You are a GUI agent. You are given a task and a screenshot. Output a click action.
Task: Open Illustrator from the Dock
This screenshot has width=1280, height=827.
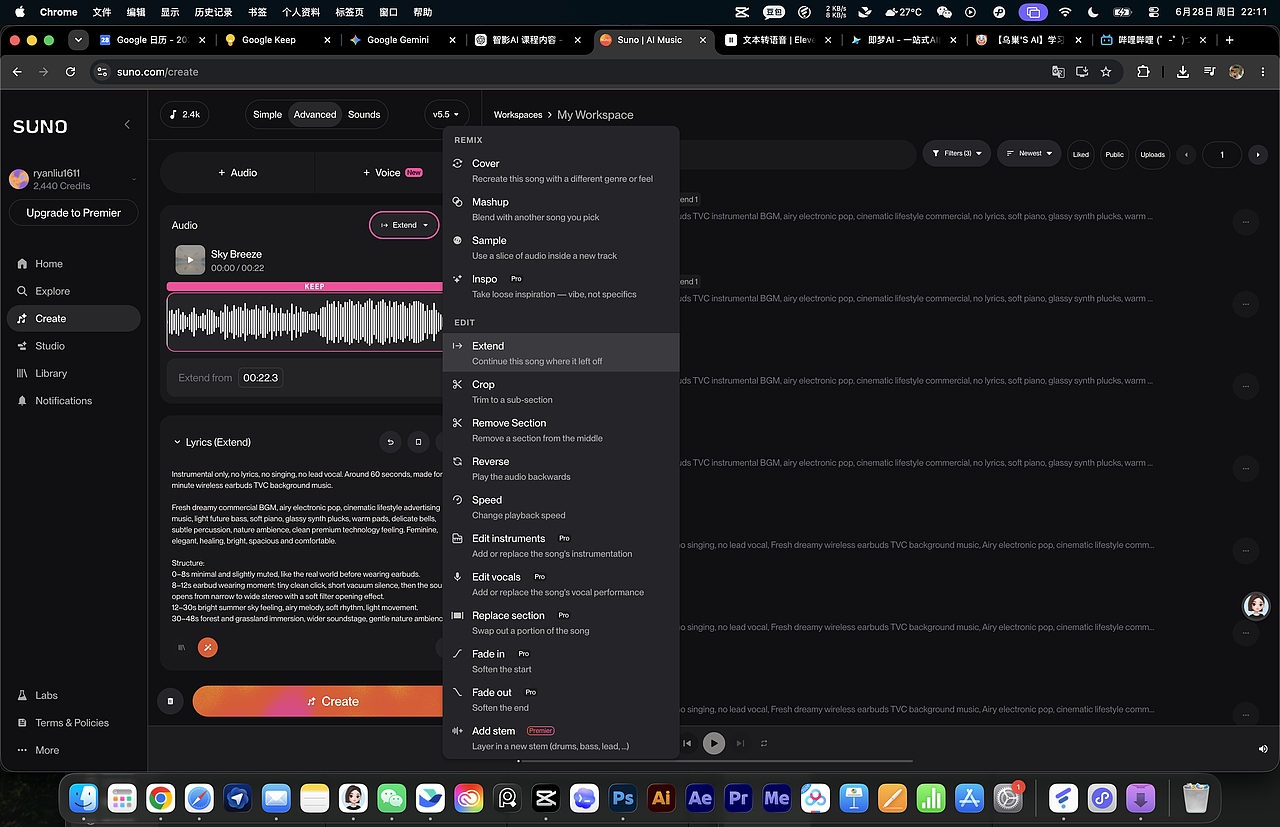[661, 798]
